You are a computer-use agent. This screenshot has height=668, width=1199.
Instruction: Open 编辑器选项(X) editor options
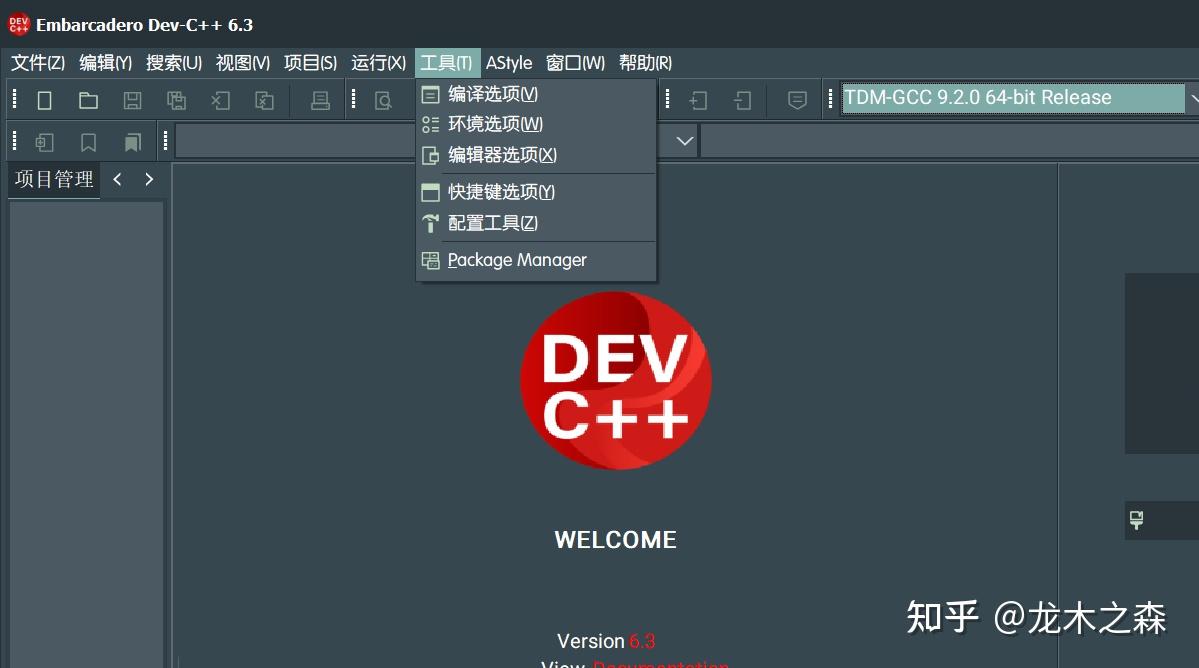click(x=536, y=155)
